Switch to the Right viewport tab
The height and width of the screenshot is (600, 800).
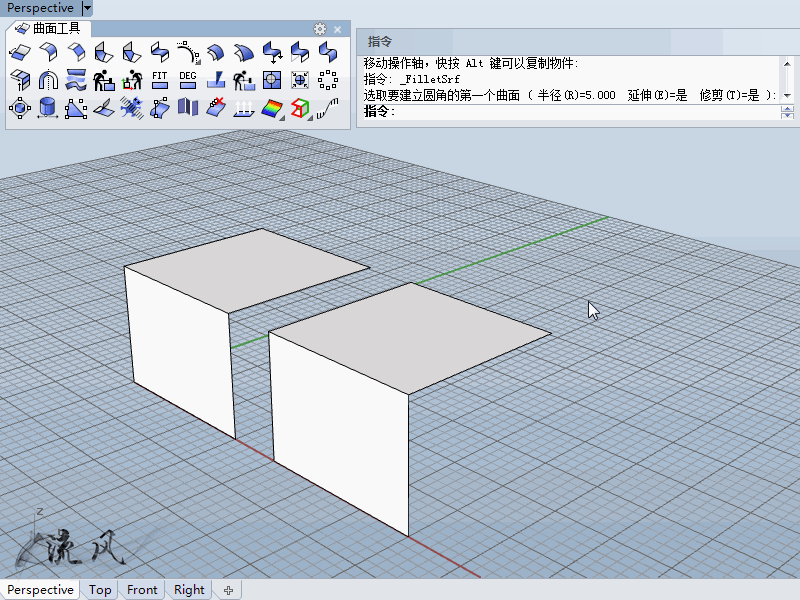click(x=189, y=590)
